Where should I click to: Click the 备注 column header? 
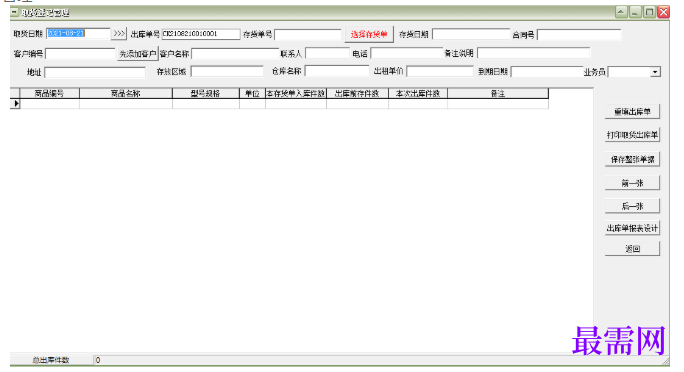tap(498, 93)
